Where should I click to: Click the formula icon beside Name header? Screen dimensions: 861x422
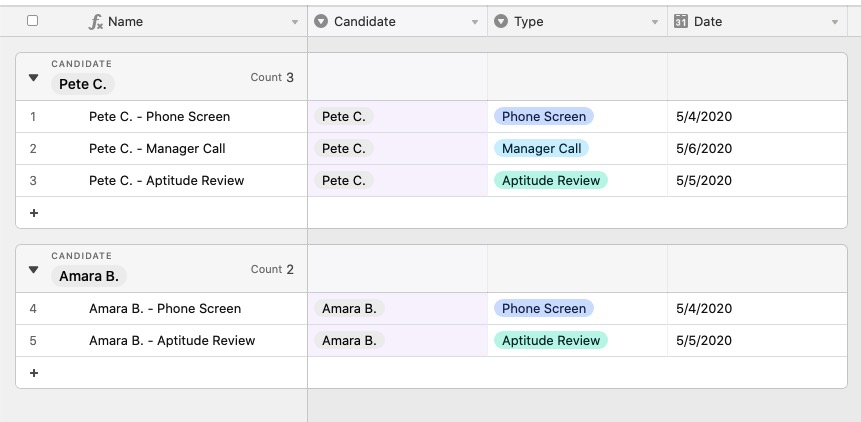96,22
